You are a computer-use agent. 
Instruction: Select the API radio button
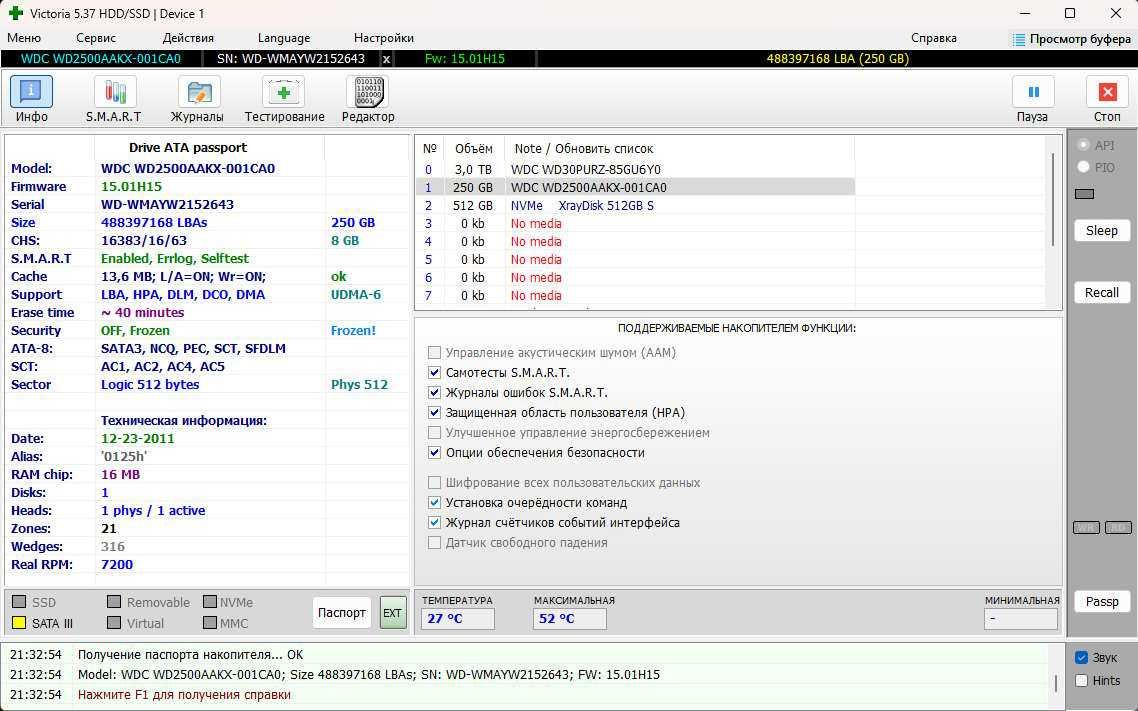pyautogui.click(x=1084, y=145)
